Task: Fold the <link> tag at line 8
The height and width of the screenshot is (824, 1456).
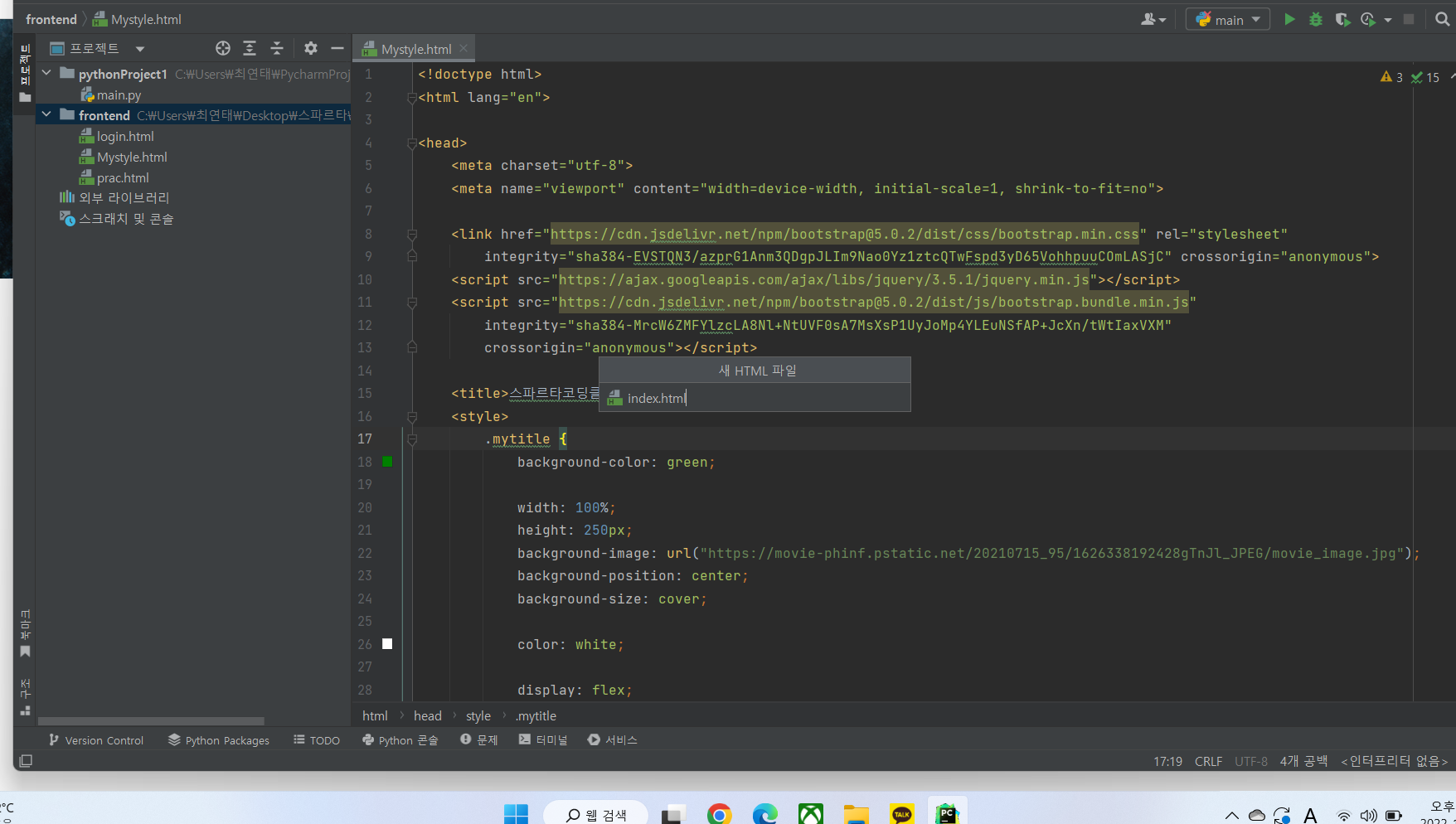Action: (x=412, y=235)
